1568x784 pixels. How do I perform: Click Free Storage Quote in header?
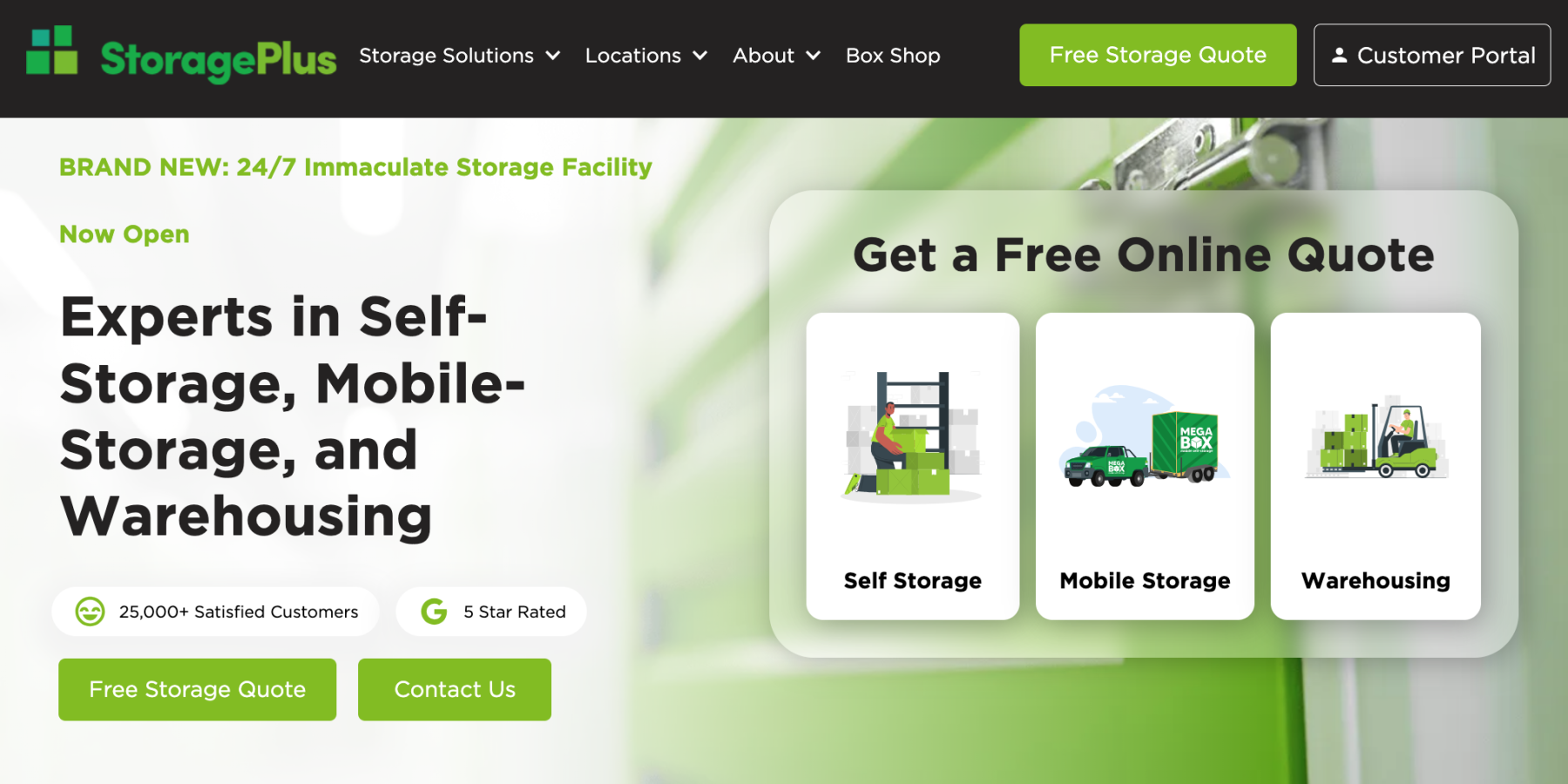point(1158,55)
